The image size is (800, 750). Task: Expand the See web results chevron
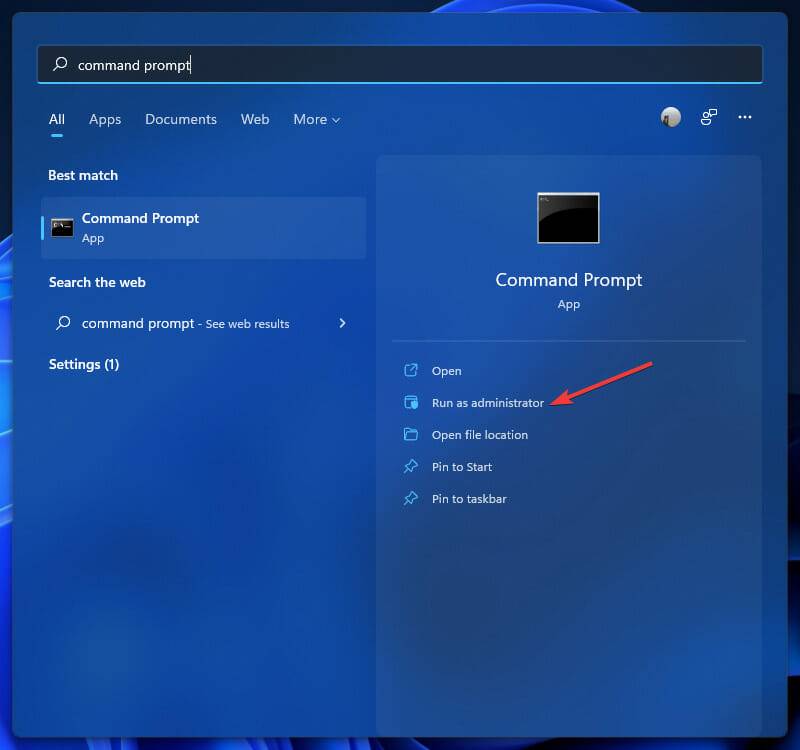point(341,323)
